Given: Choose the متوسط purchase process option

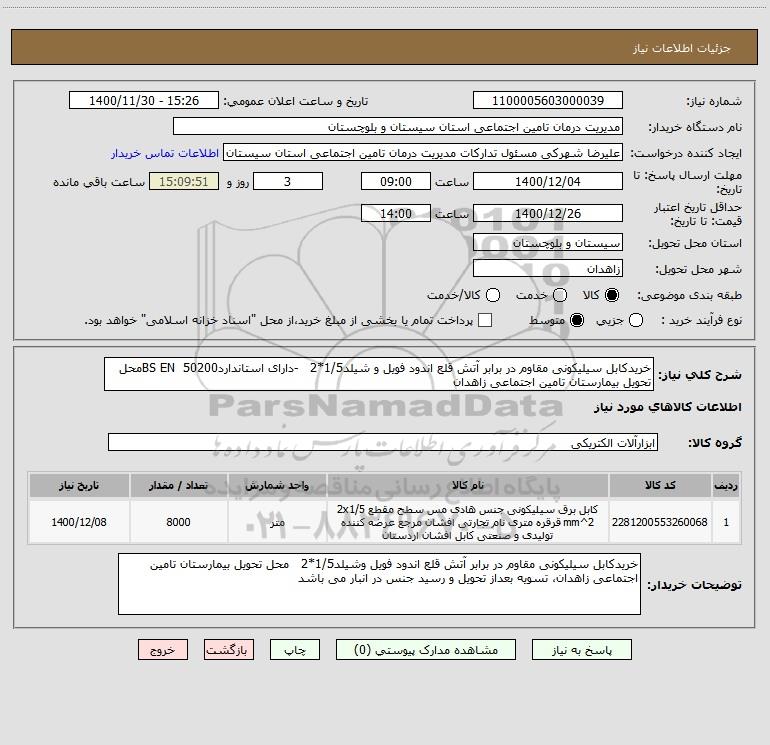Looking at the screenshot, I should point(577,320).
